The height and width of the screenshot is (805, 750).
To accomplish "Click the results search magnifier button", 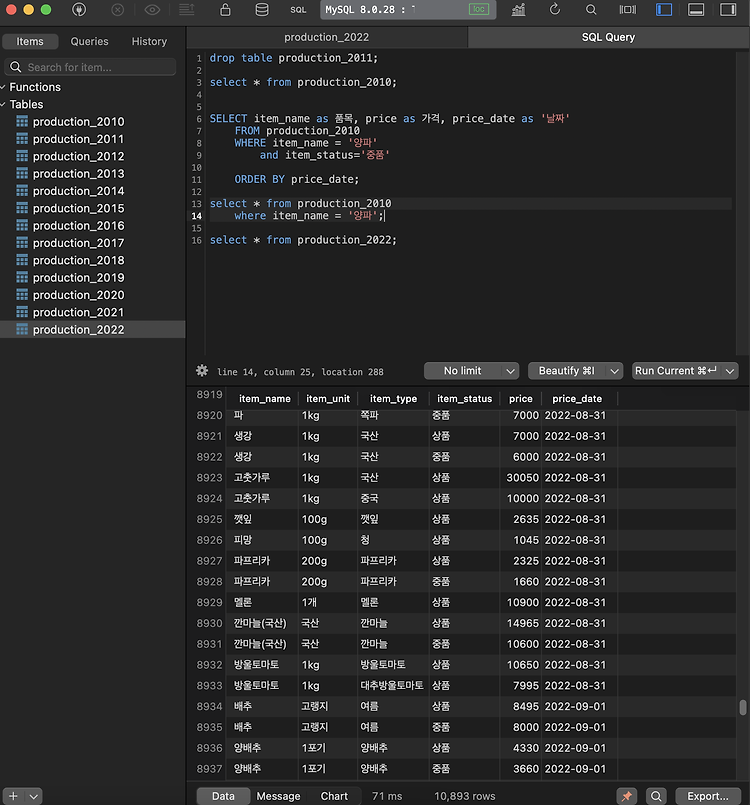I will 656,796.
